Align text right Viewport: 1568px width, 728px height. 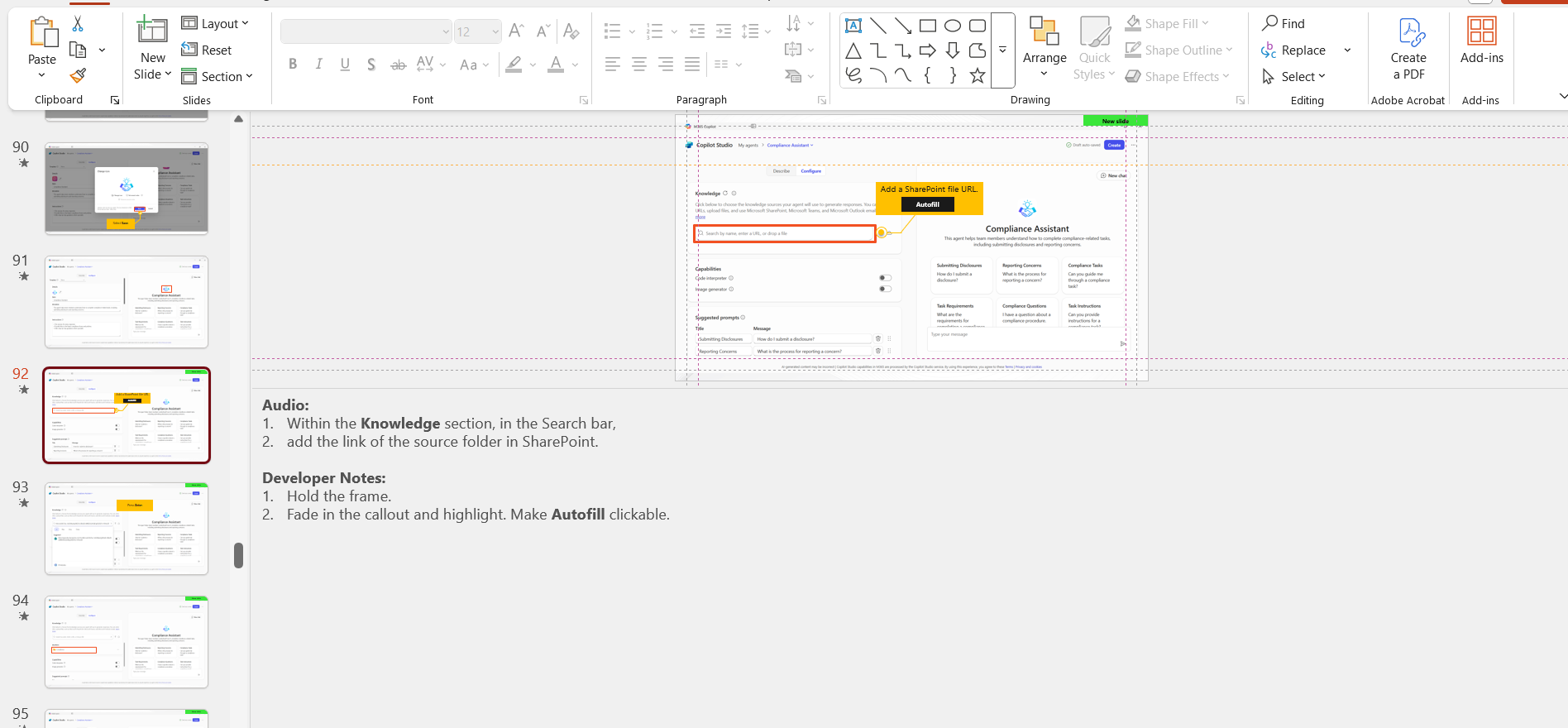[666, 64]
